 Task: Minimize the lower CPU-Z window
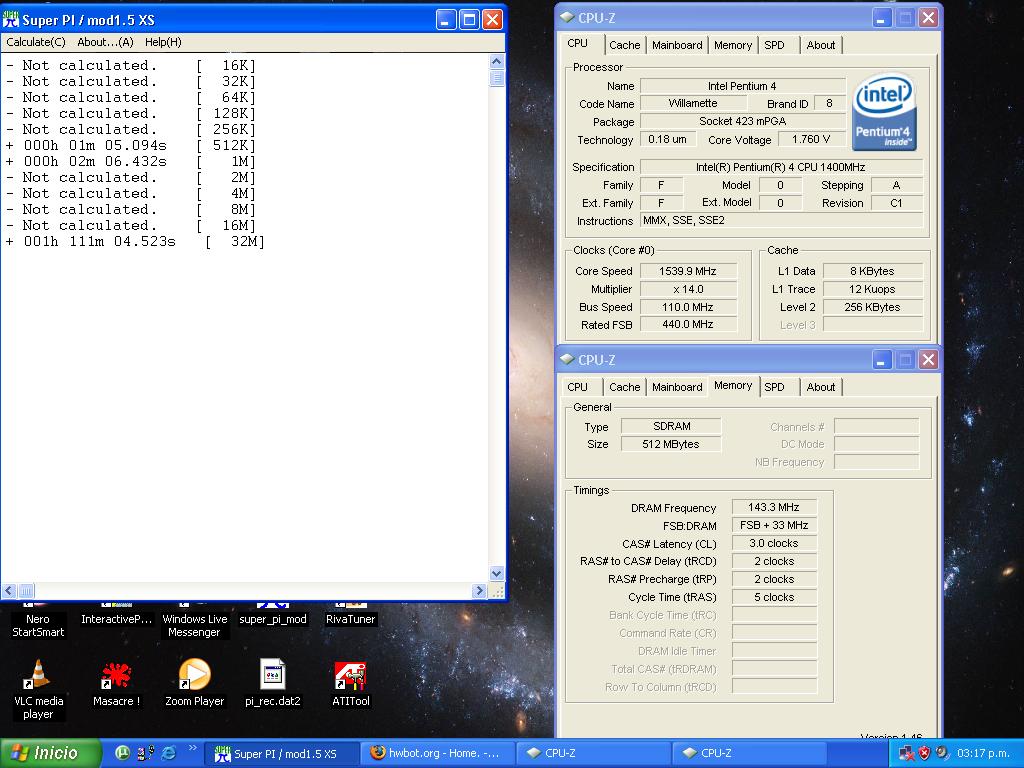click(882, 359)
